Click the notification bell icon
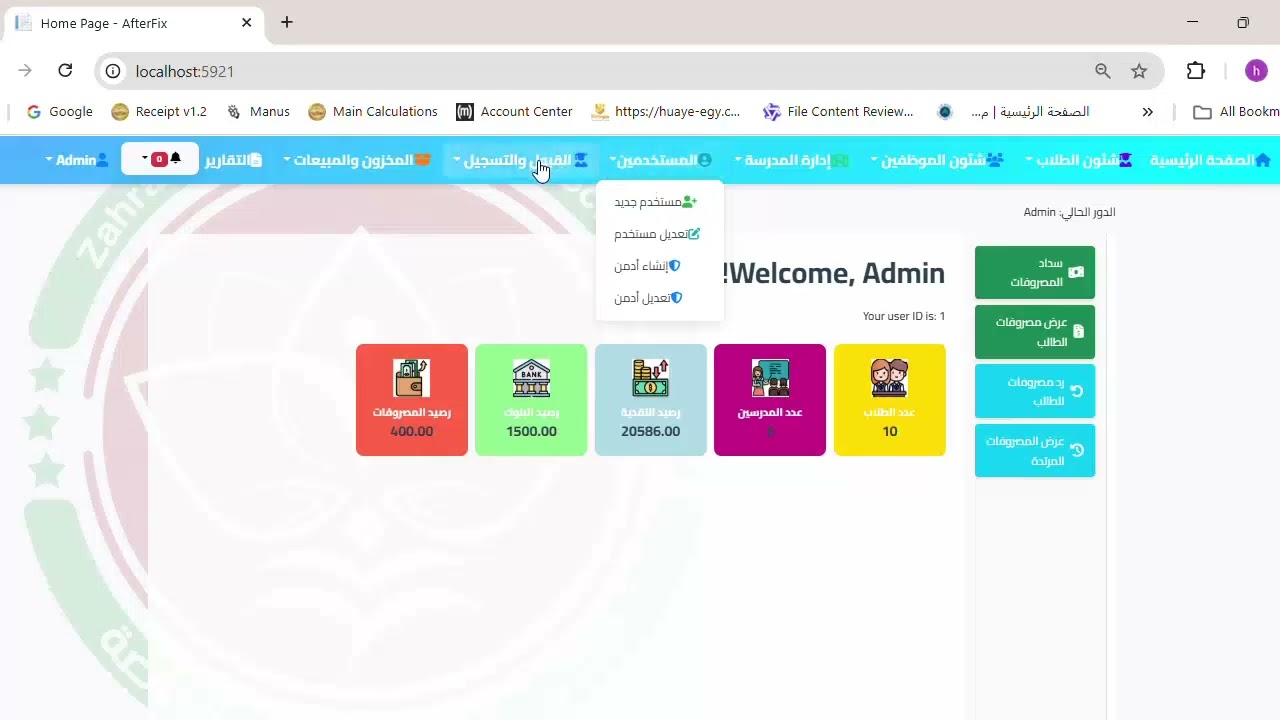 [x=176, y=159]
